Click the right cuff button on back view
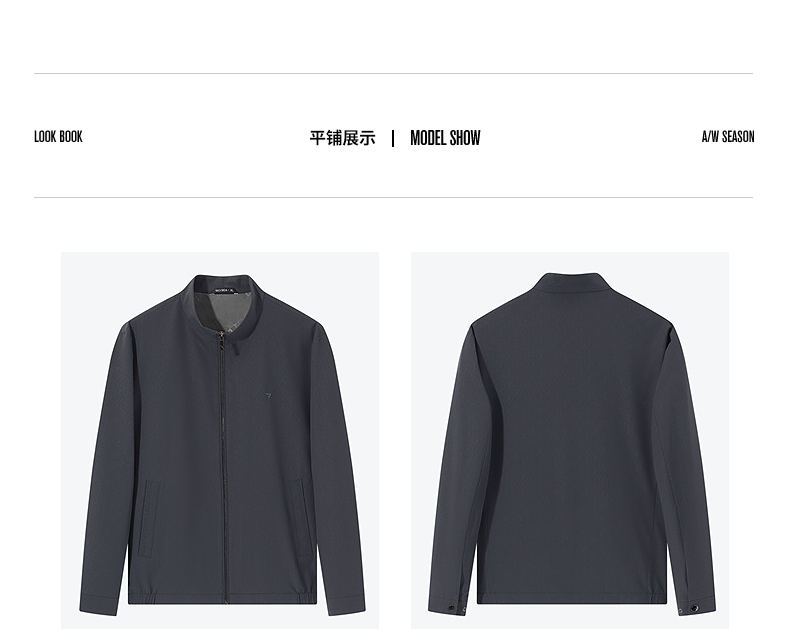This screenshot has width=790, height=638. pos(695,608)
